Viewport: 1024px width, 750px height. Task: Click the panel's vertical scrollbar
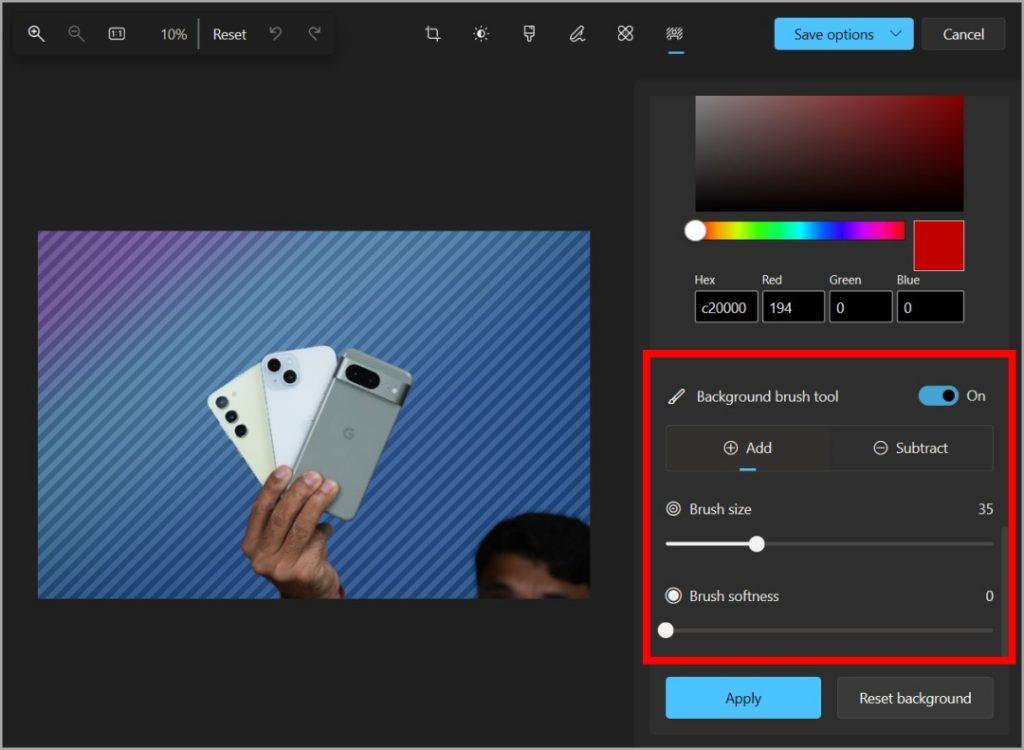pos(1005,591)
